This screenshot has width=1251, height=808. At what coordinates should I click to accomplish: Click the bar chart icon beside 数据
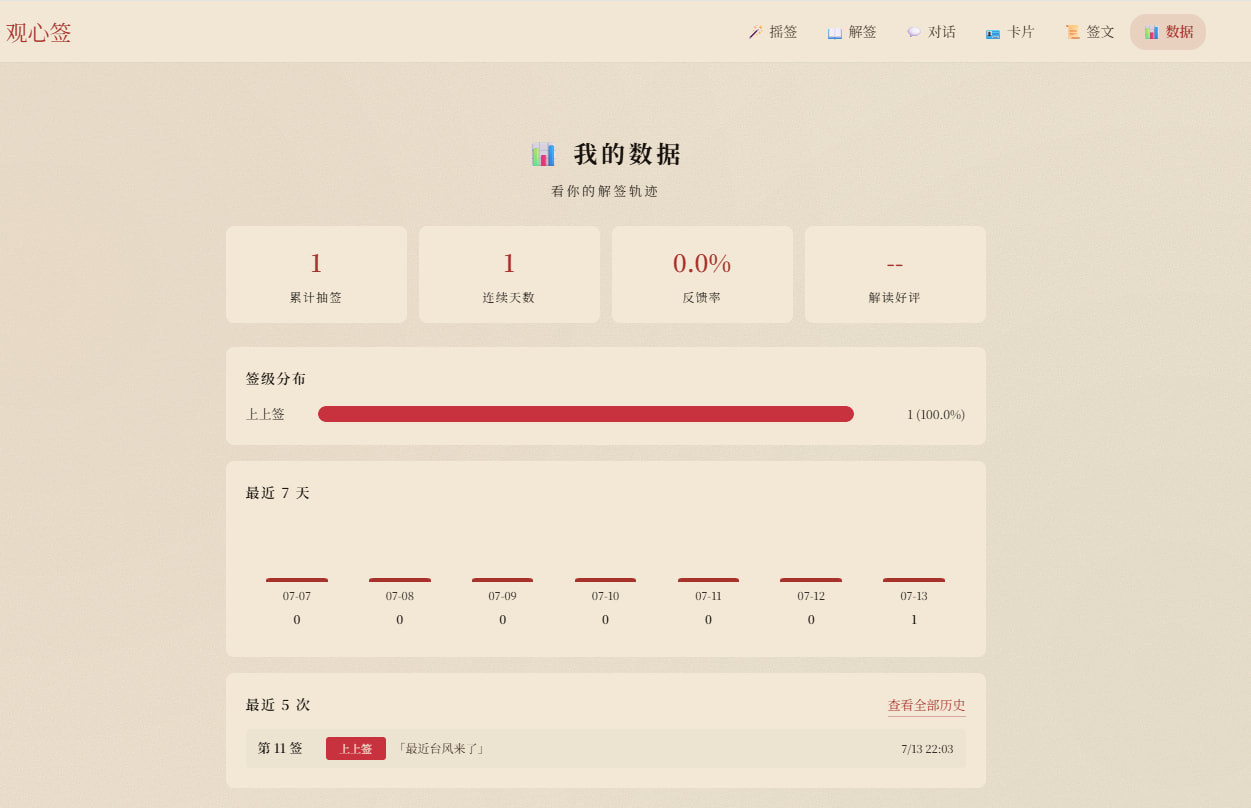click(1151, 32)
